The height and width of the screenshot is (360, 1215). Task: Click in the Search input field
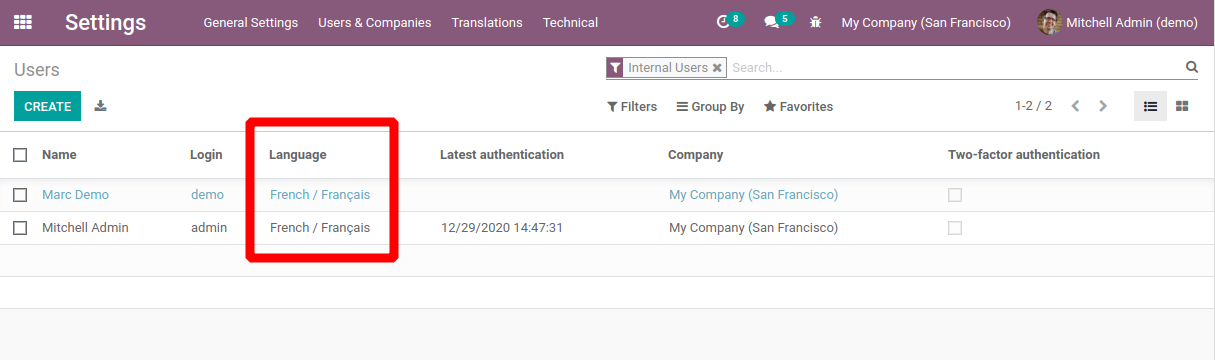coord(955,68)
